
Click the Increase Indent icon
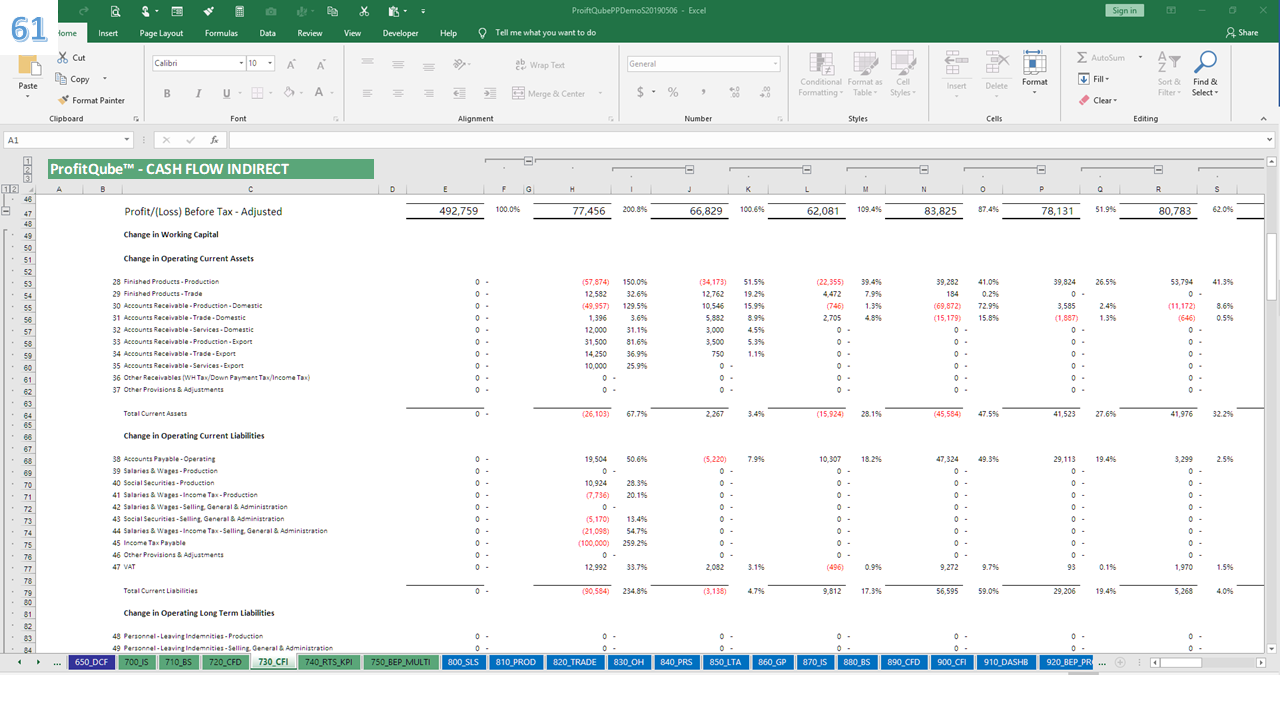491,93
